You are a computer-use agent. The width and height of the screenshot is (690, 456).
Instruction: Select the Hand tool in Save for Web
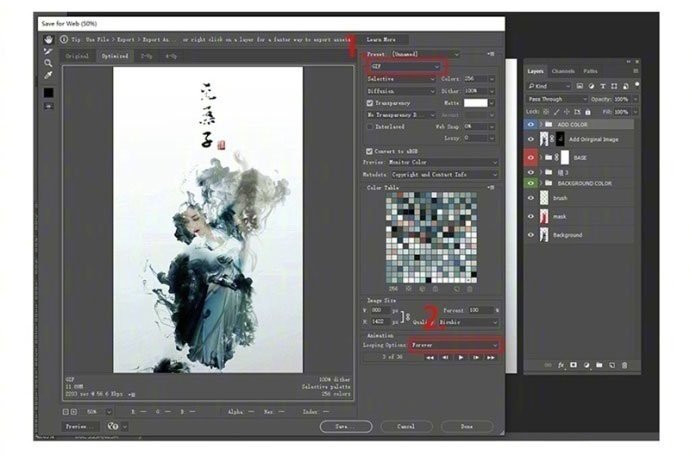point(48,39)
